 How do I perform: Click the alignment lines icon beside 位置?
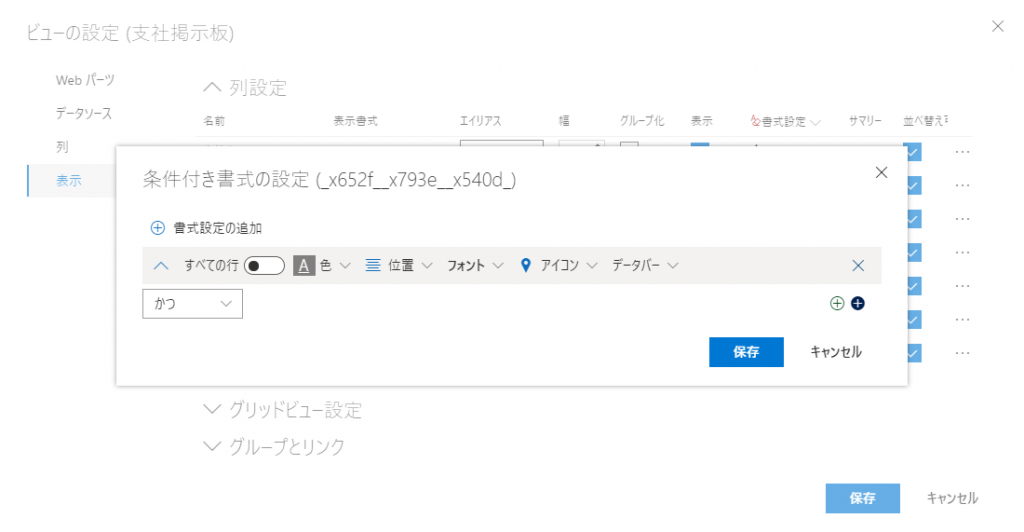coord(373,266)
